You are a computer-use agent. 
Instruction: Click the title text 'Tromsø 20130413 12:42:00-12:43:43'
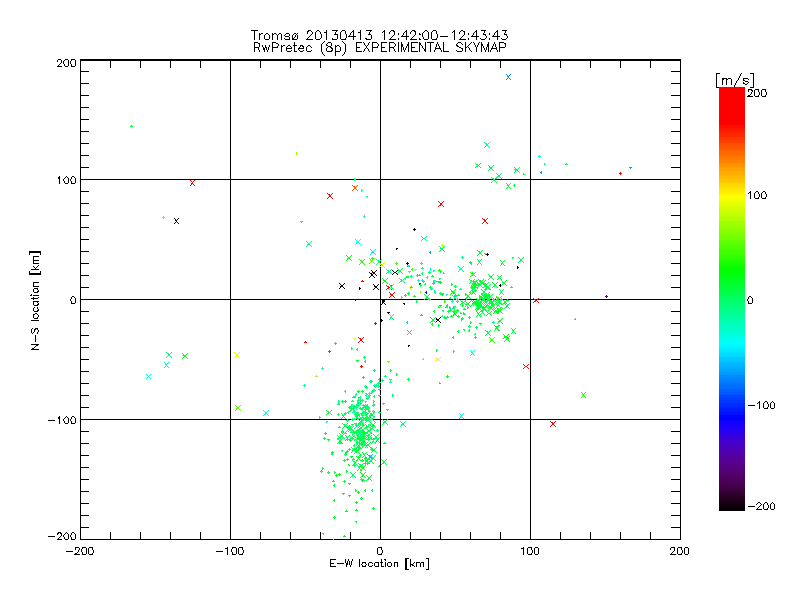[x=379, y=35]
